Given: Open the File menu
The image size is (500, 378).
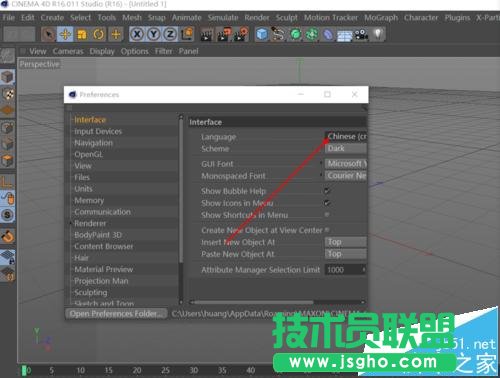Looking at the screenshot, I should [9, 18].
